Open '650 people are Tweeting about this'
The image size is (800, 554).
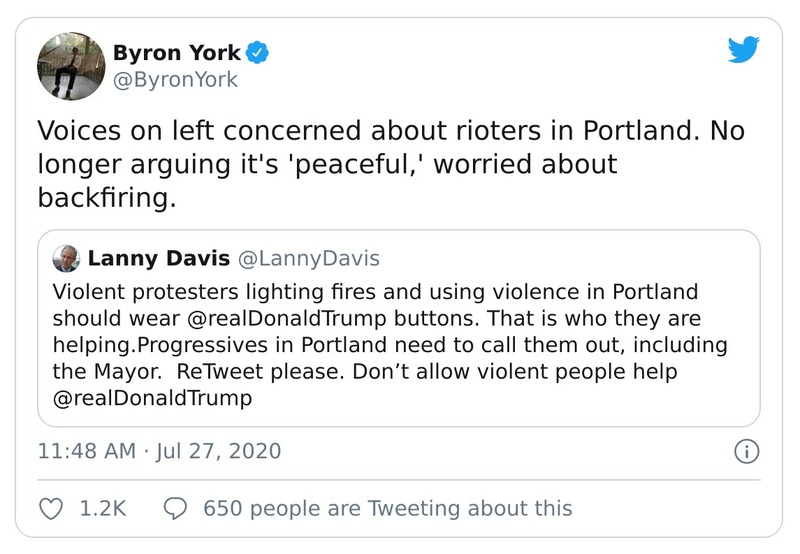coord(388,509)
